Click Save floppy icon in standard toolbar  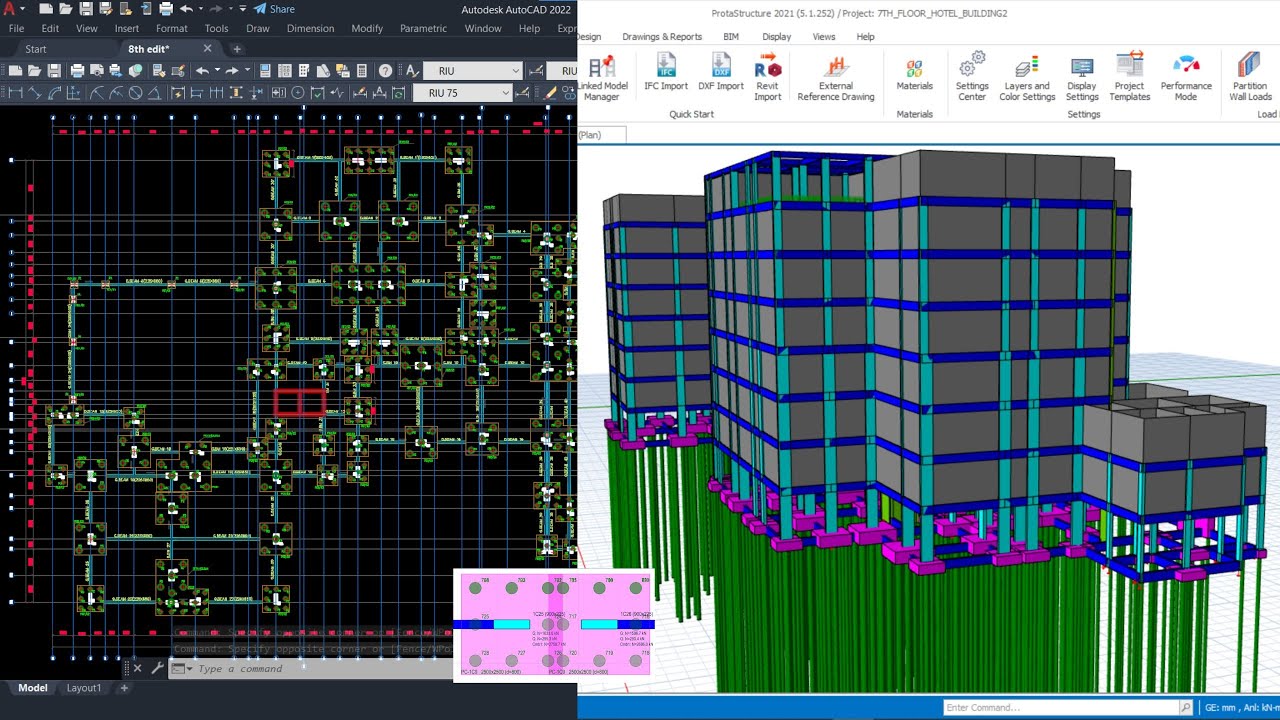54,71
